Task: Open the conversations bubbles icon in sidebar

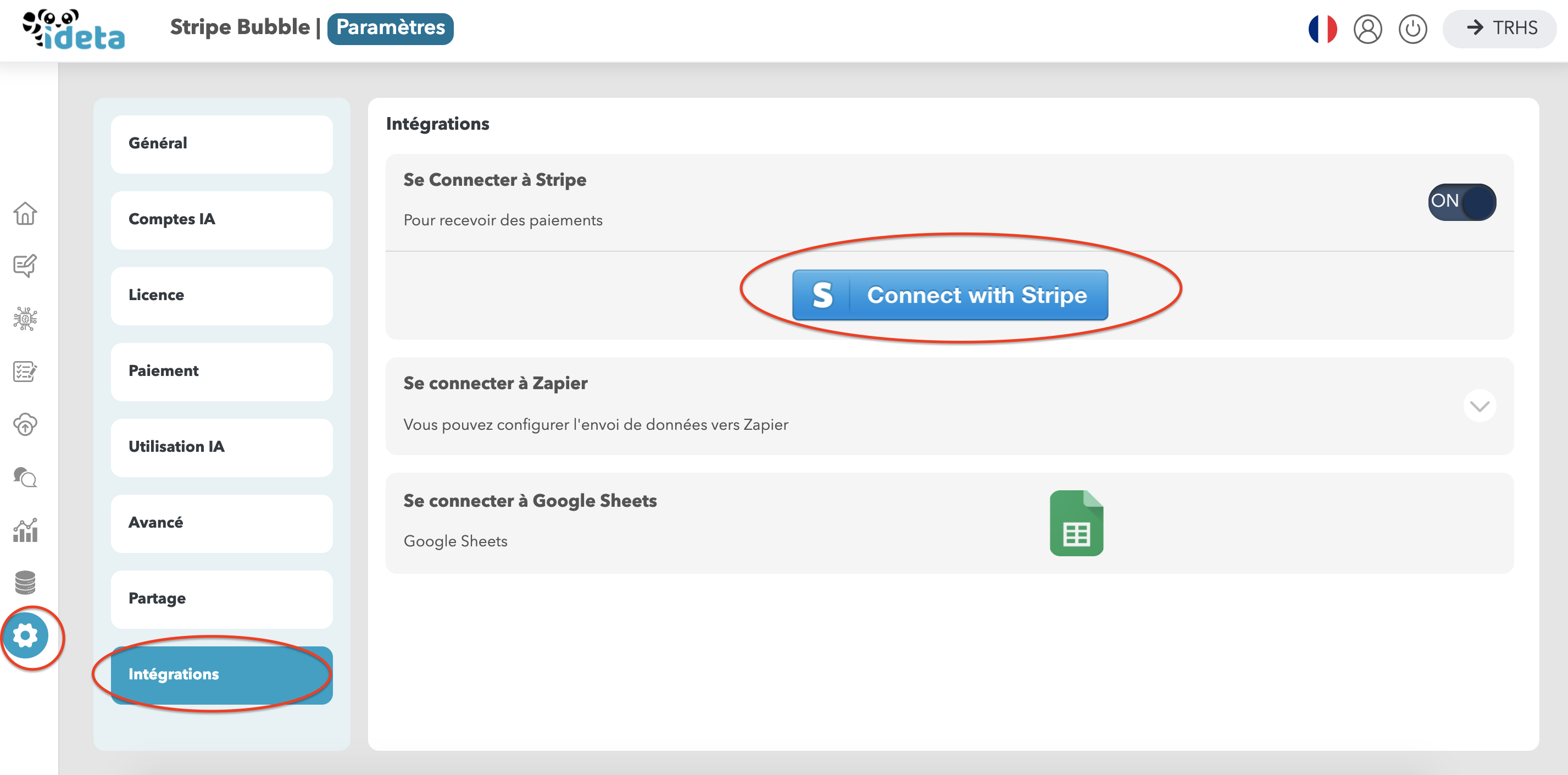Action: click(x=25, y=477)
